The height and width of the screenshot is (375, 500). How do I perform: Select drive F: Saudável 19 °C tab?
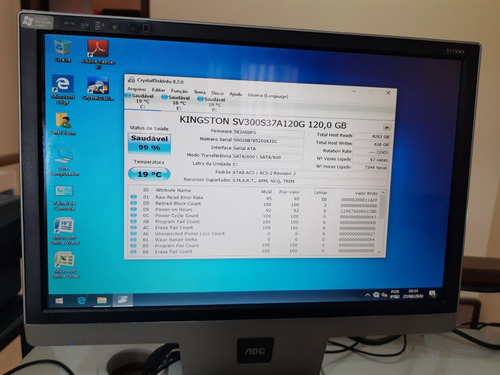pyautogui.click(x=212, y=104)
